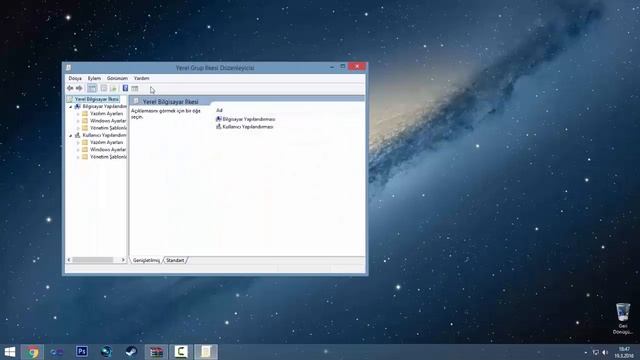
Task: Open the Dosya menu
Action: click(75, 78)
